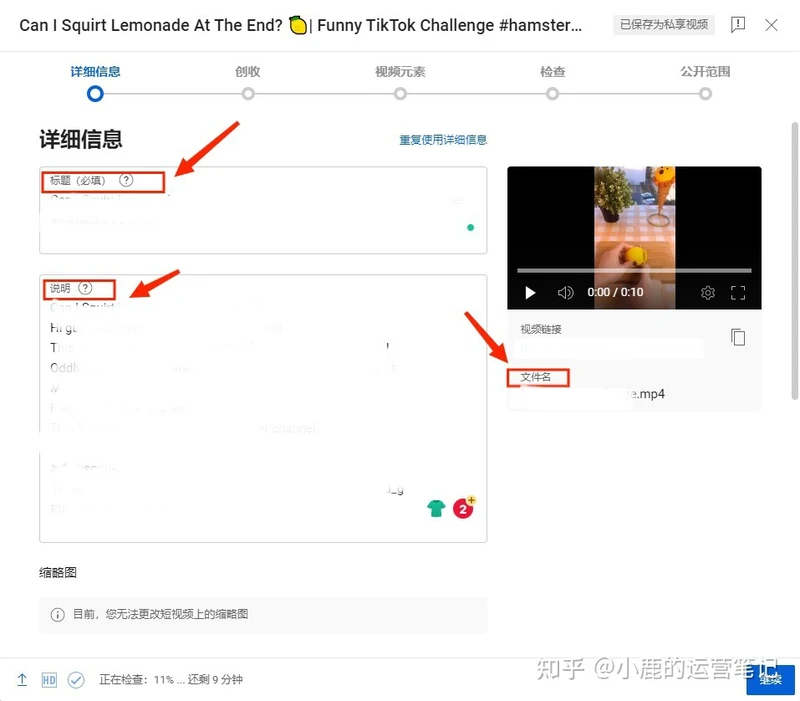The image size is (800, 701).
Task: Click the green t-shirt icon in description
Action: pyautogui.click(x=436, y=508)
